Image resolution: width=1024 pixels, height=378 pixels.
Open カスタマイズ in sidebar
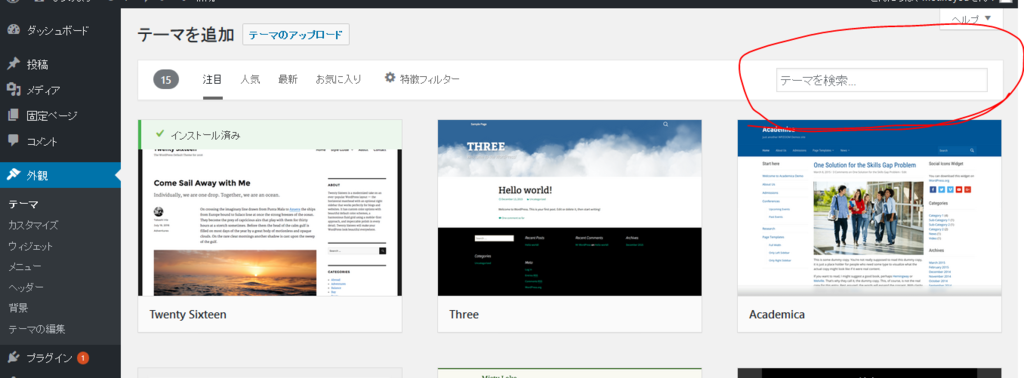pyautogui.click(x=33, y=225)
